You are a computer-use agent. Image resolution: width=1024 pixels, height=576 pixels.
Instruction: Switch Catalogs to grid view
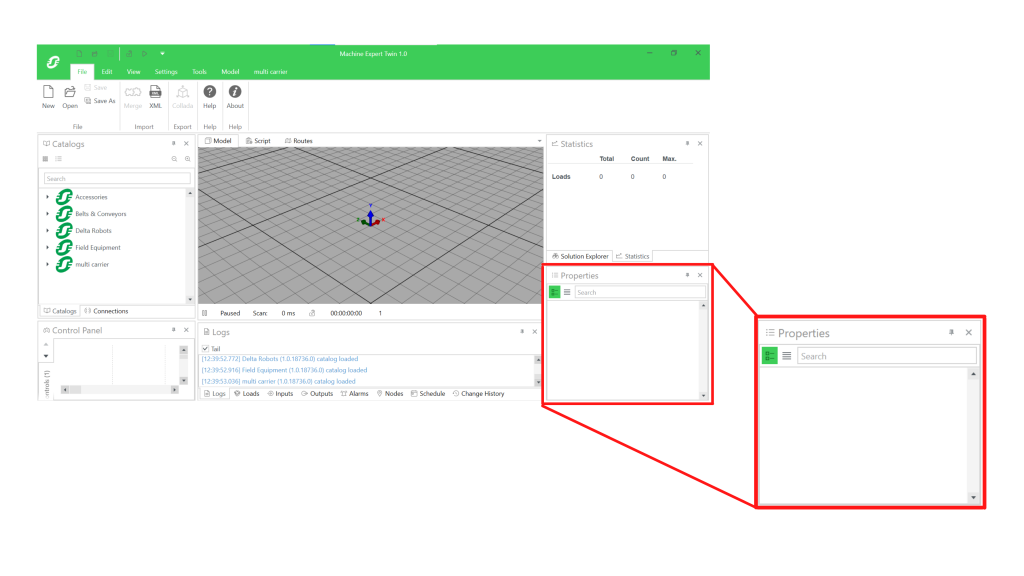45,159
